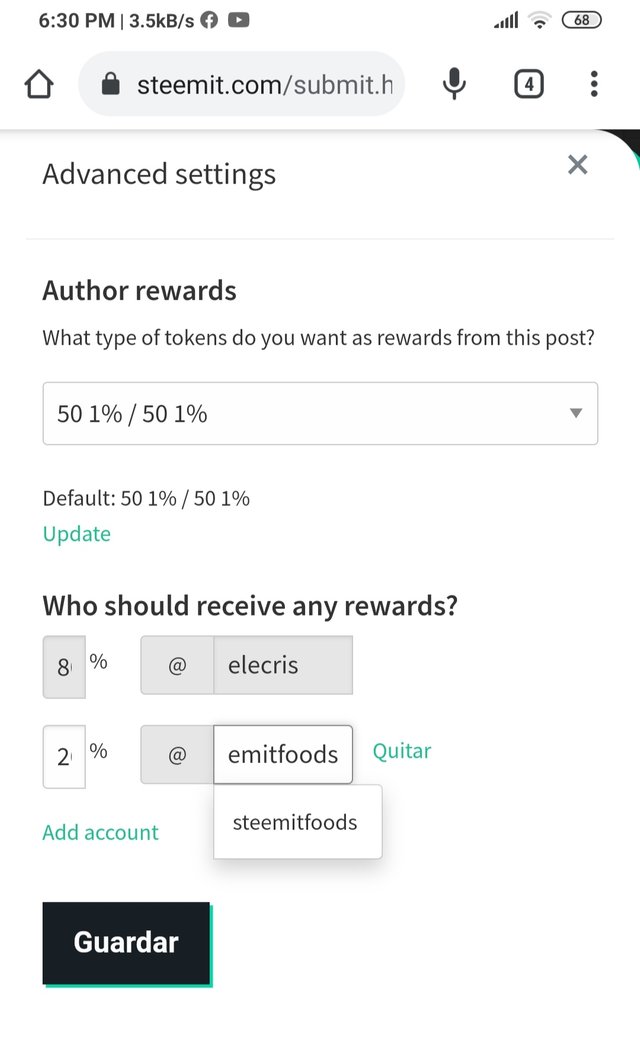640x1045 pixels.
Task: Expand the 50 1% / 50 1% rewards dropdown
Action: (320, 413)
